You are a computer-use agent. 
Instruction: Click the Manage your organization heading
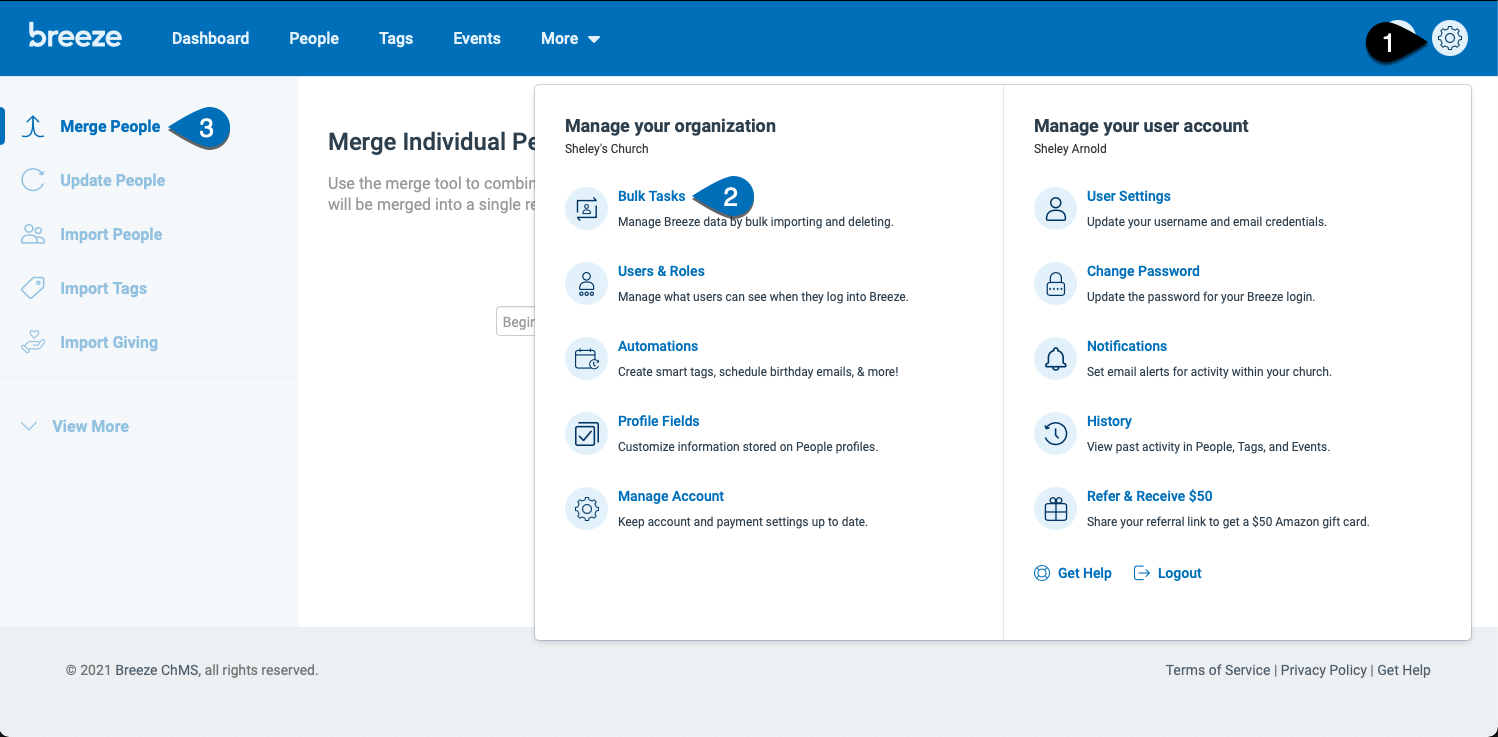coord(670,126)
